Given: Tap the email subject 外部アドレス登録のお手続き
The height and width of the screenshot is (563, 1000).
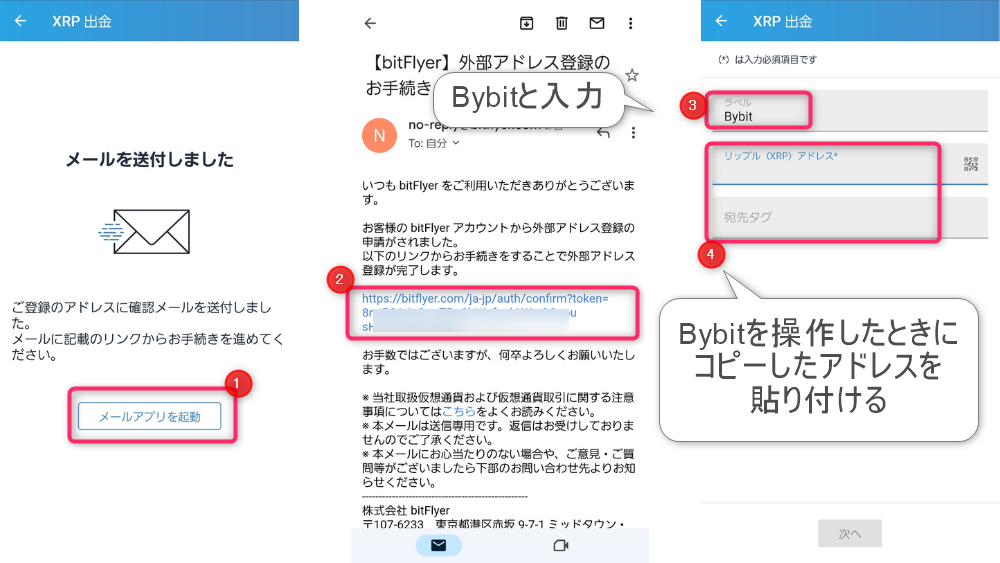Looking at the screenshot, I should click(489, 75).
